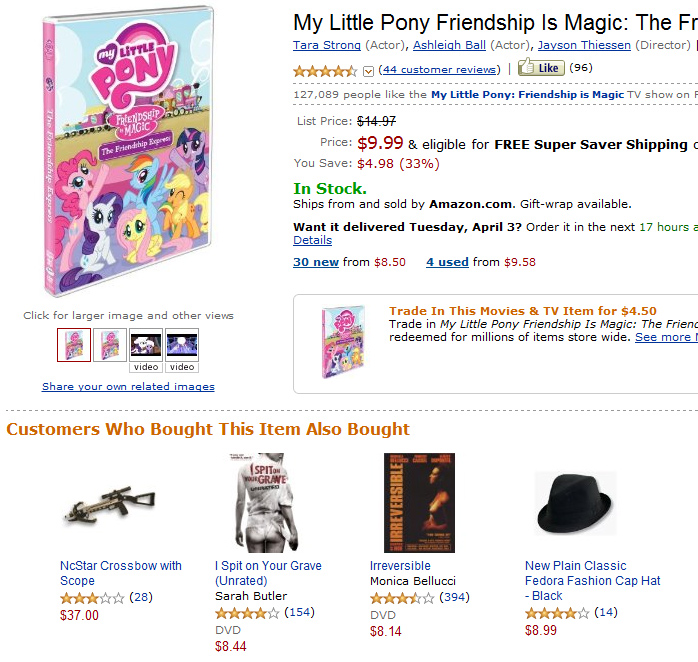The width and height of the screenshot is (698, 662).
Task: Open the Tara Strong actor link
Action: pyautogui.click(x=325, y=45)
